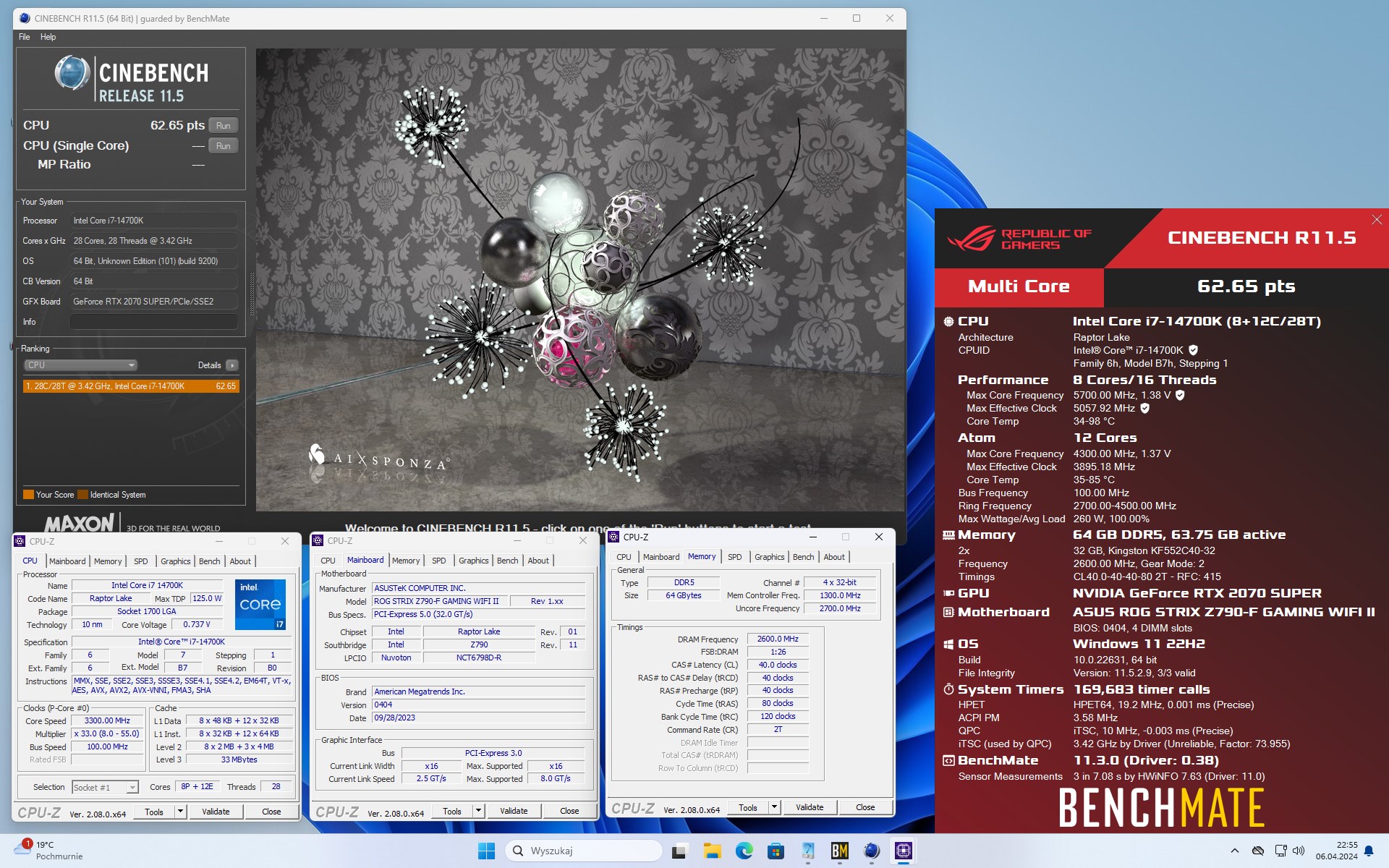The image size is (1389, 868).
Task: Click the Memory icon in BenchMate panel
Action: click(x=948, y=535)
